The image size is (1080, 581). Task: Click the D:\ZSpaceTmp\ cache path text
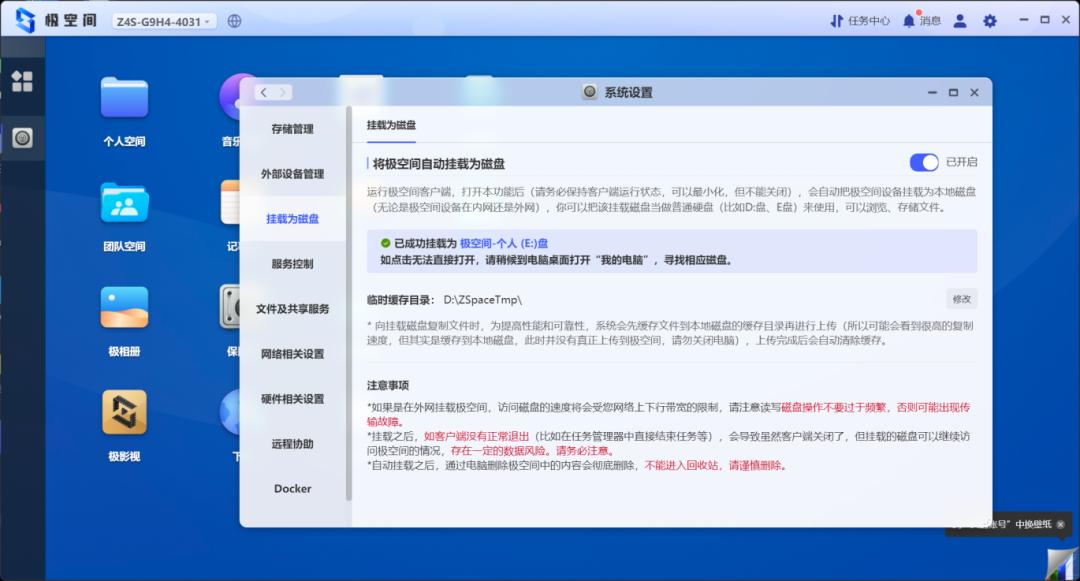click(x=482, y=300)
